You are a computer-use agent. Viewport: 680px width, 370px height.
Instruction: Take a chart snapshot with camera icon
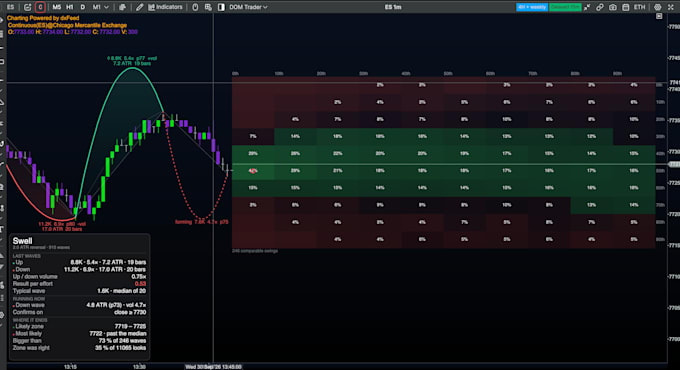click(613, 7)
